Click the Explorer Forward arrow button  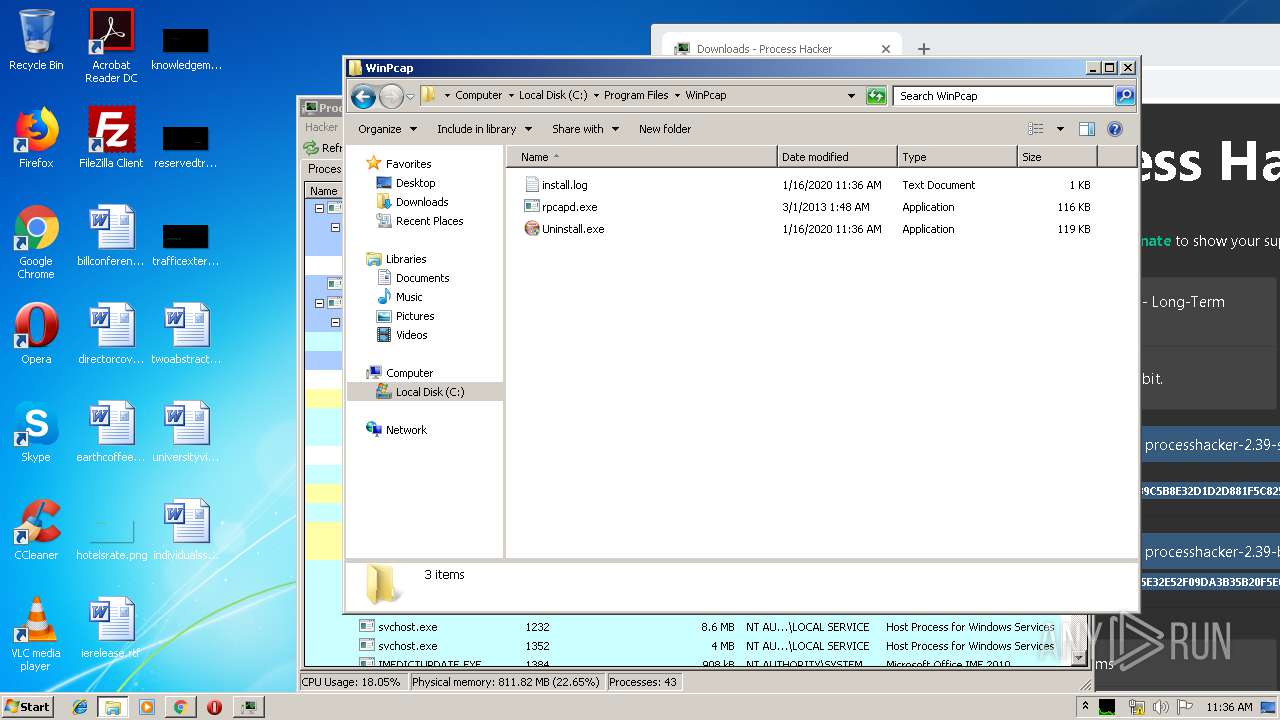(x=391, y=96)
